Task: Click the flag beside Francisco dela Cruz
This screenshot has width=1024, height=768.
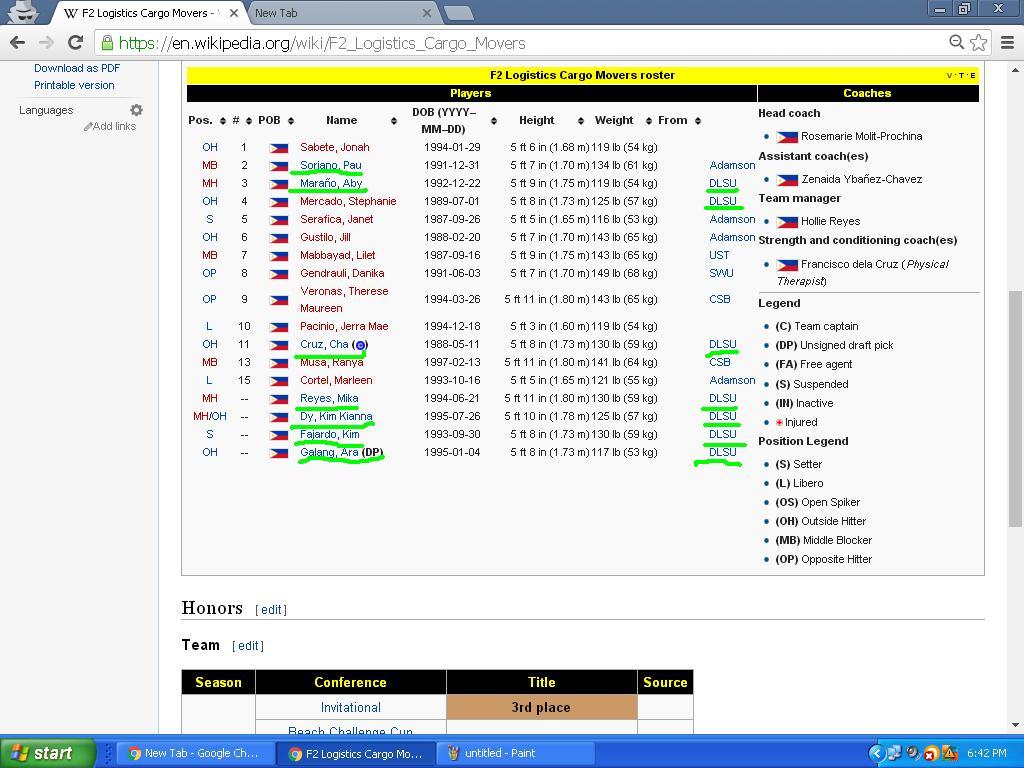Action: (787, 265)
